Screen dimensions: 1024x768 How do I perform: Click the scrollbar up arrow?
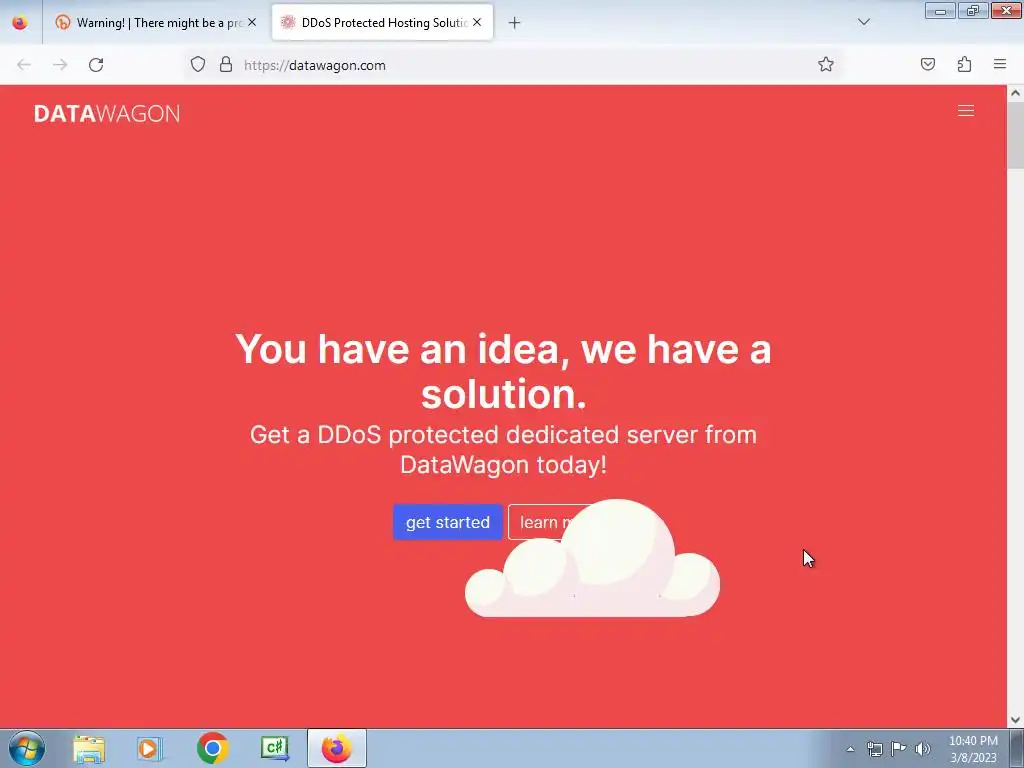1016,93
